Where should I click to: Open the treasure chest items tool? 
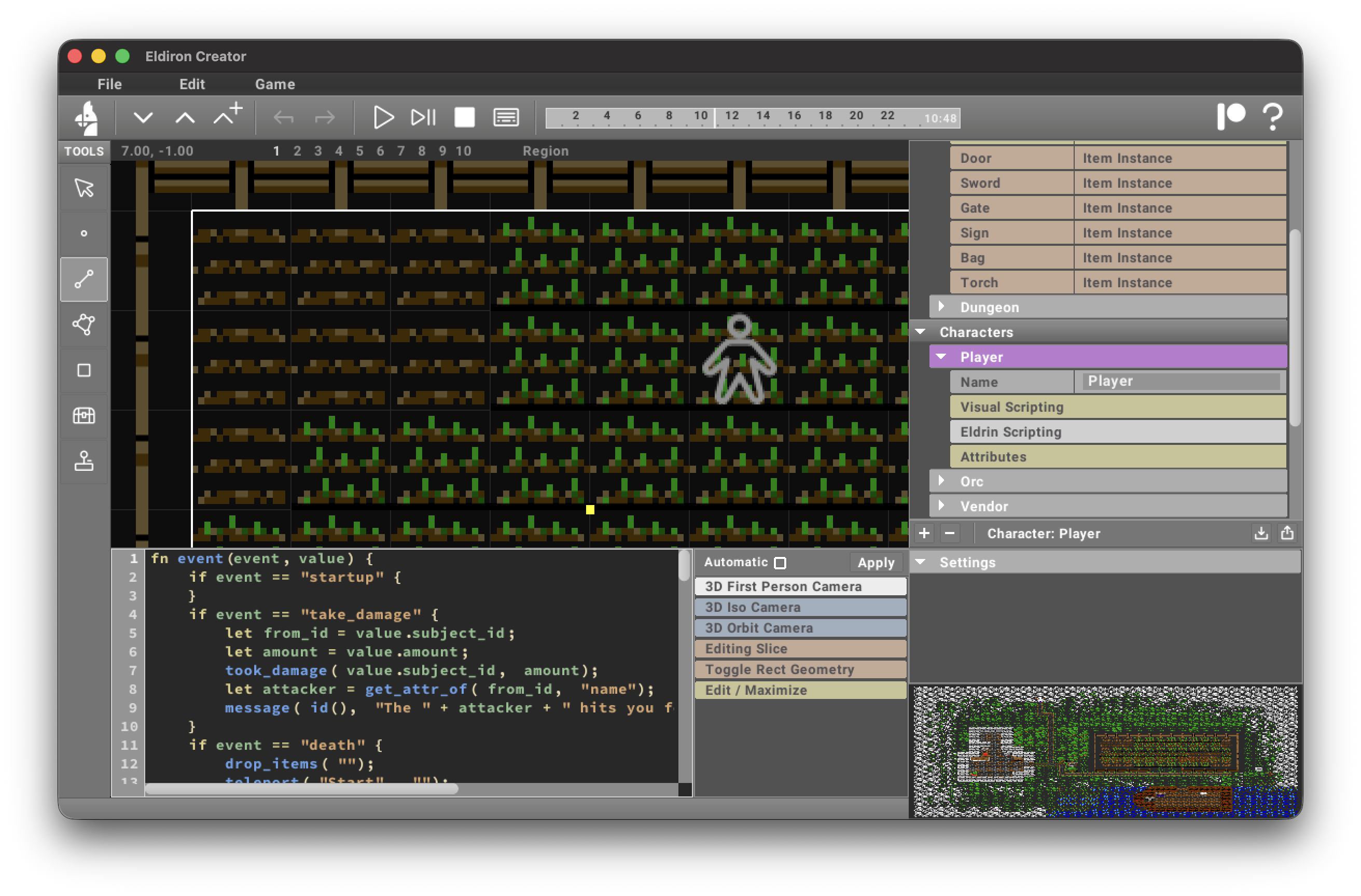coord(84,416)
